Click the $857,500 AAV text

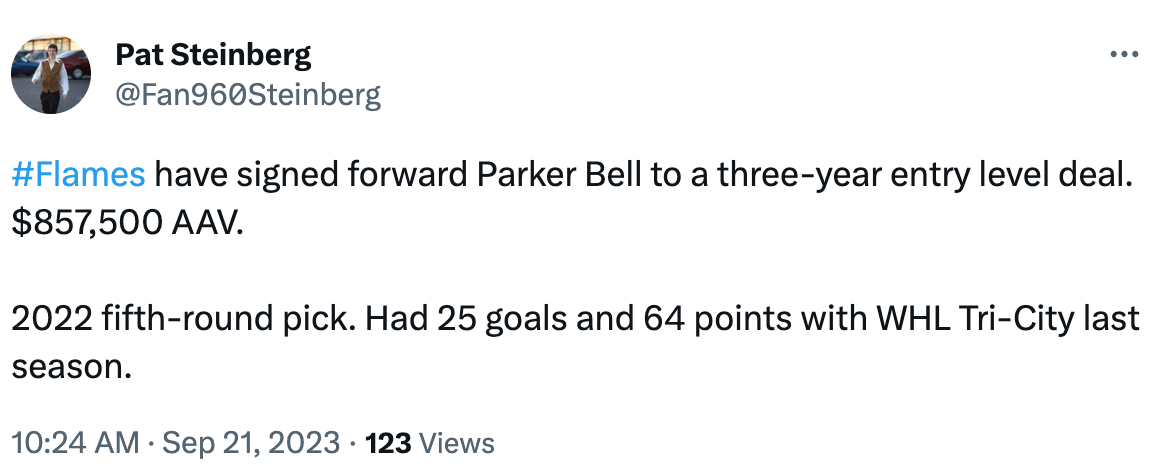pos(126,224)
